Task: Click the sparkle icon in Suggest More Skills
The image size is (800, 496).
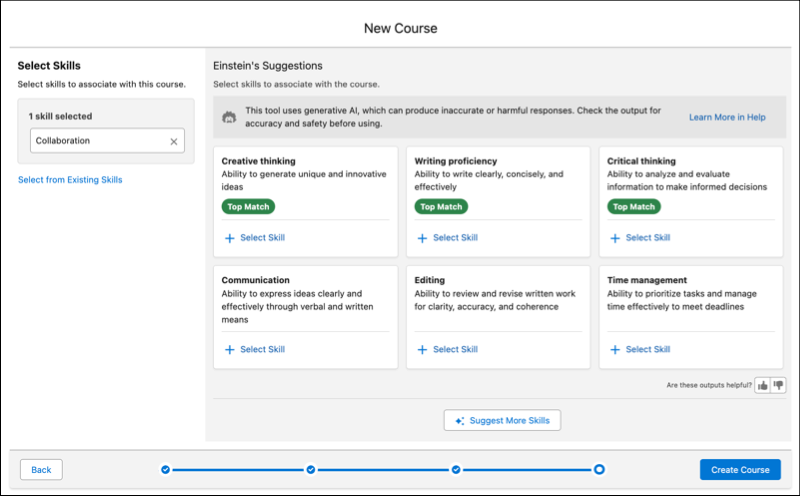Action: 460,420
